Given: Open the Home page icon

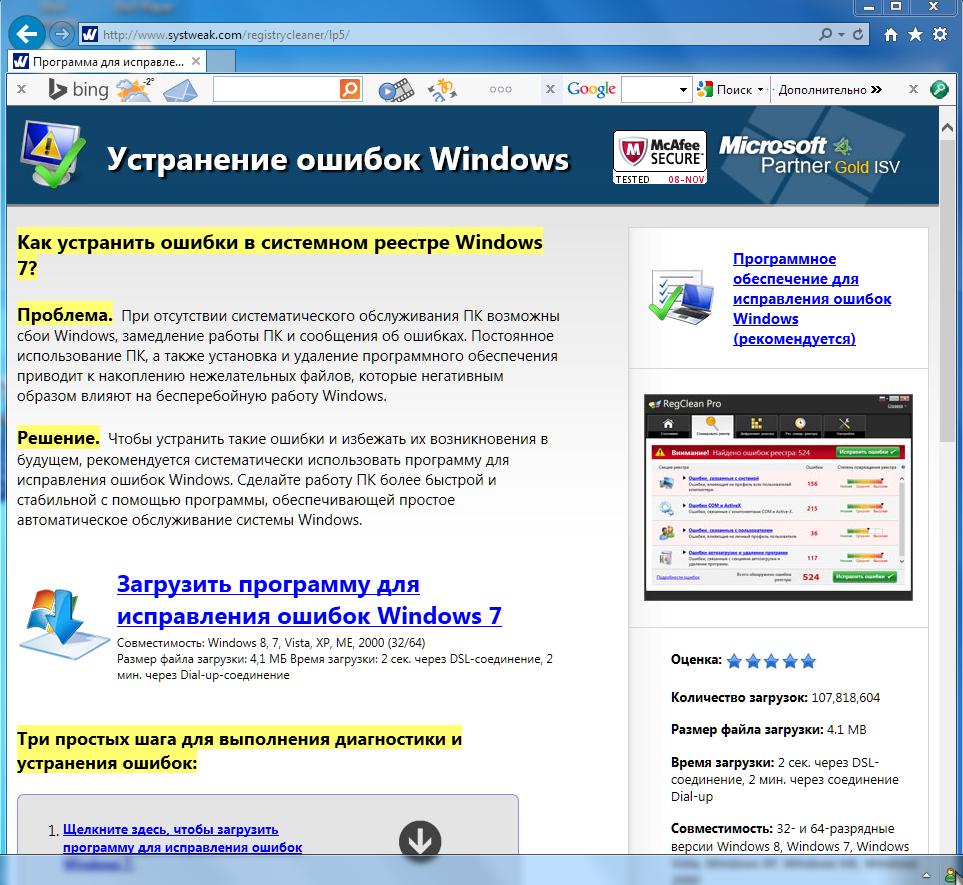Looking at the screenshot, I should [891, 34].
